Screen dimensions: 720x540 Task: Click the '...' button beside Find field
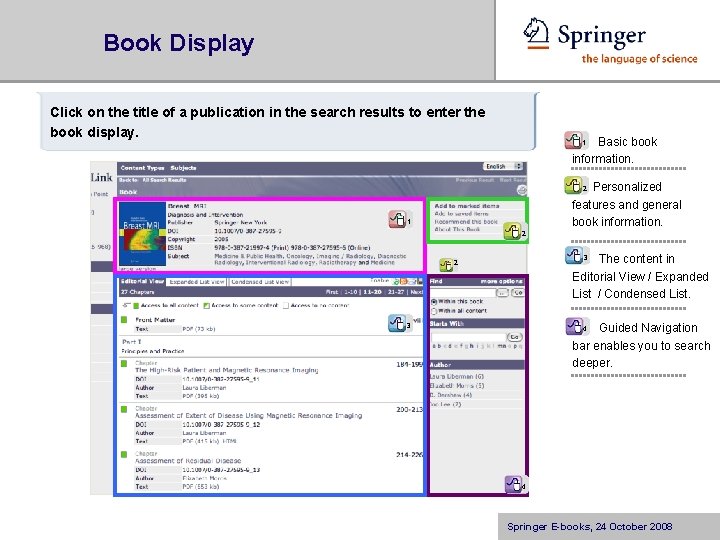pyautogui.click(x=502, y=292)
